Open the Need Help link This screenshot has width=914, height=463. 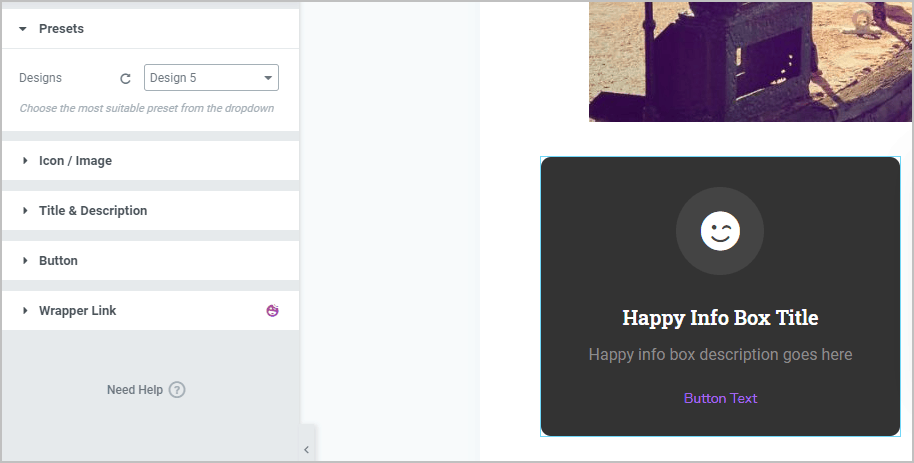134,390
